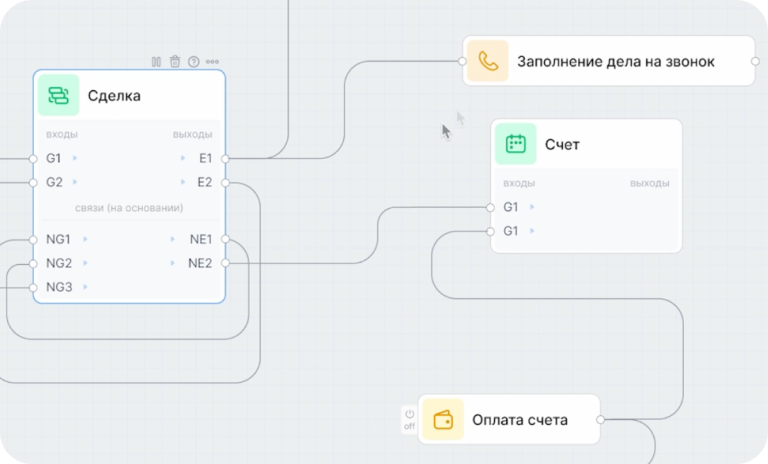Pause the Сделка node
Image resolution: width=768 pixels, height=464 pixels.
[x=156, y=62]
